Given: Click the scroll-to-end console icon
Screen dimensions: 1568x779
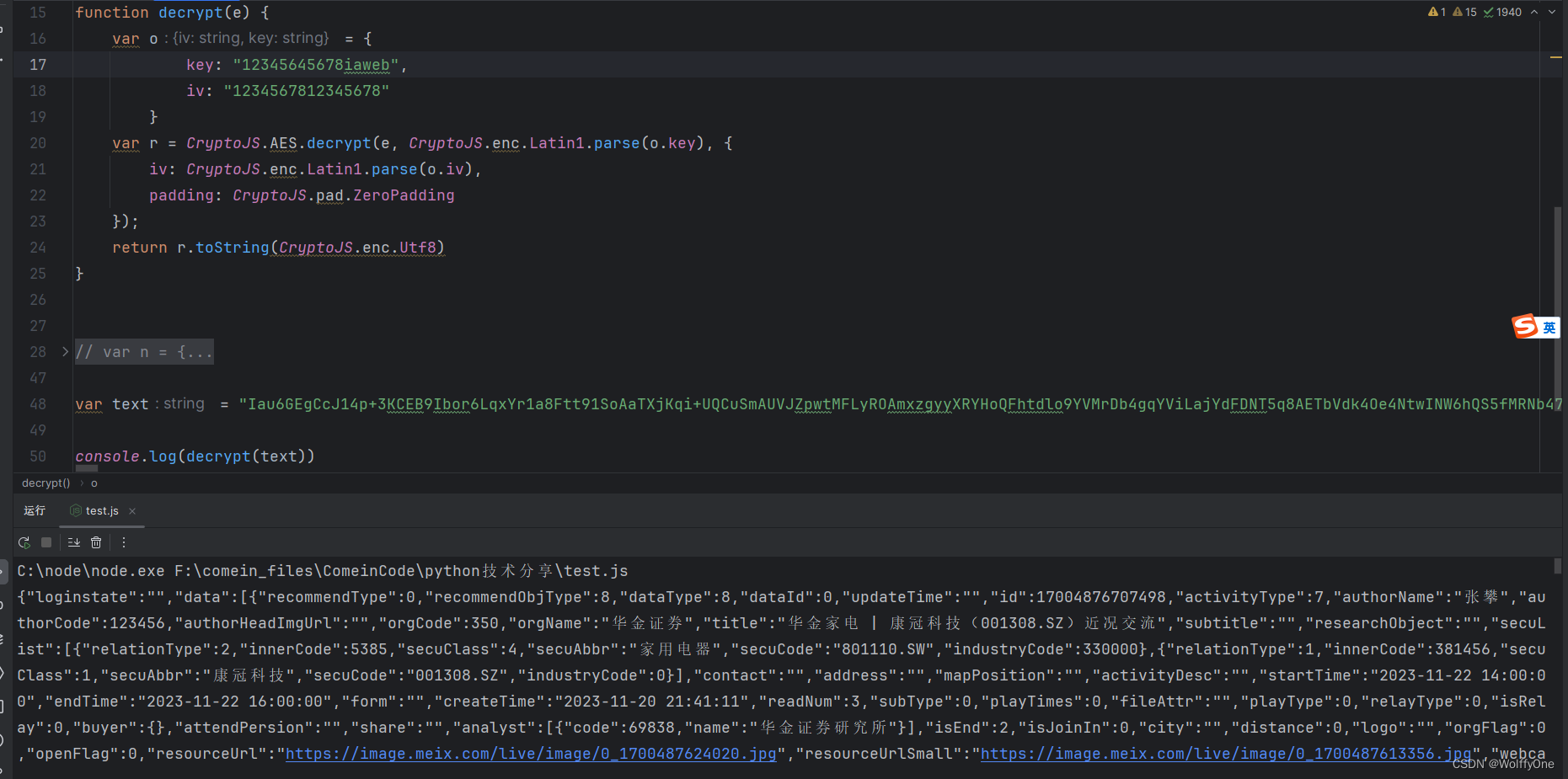Looking at the screenshot, I should coord(74,542).
